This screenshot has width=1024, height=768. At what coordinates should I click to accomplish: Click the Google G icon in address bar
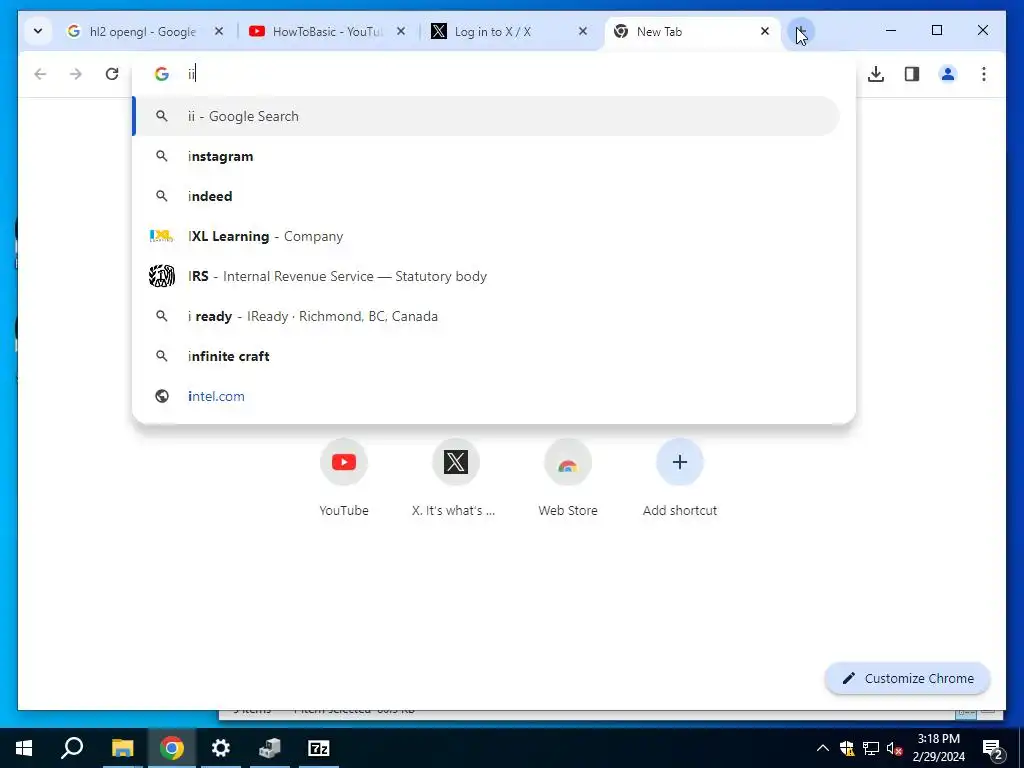[x=161, y=74]
